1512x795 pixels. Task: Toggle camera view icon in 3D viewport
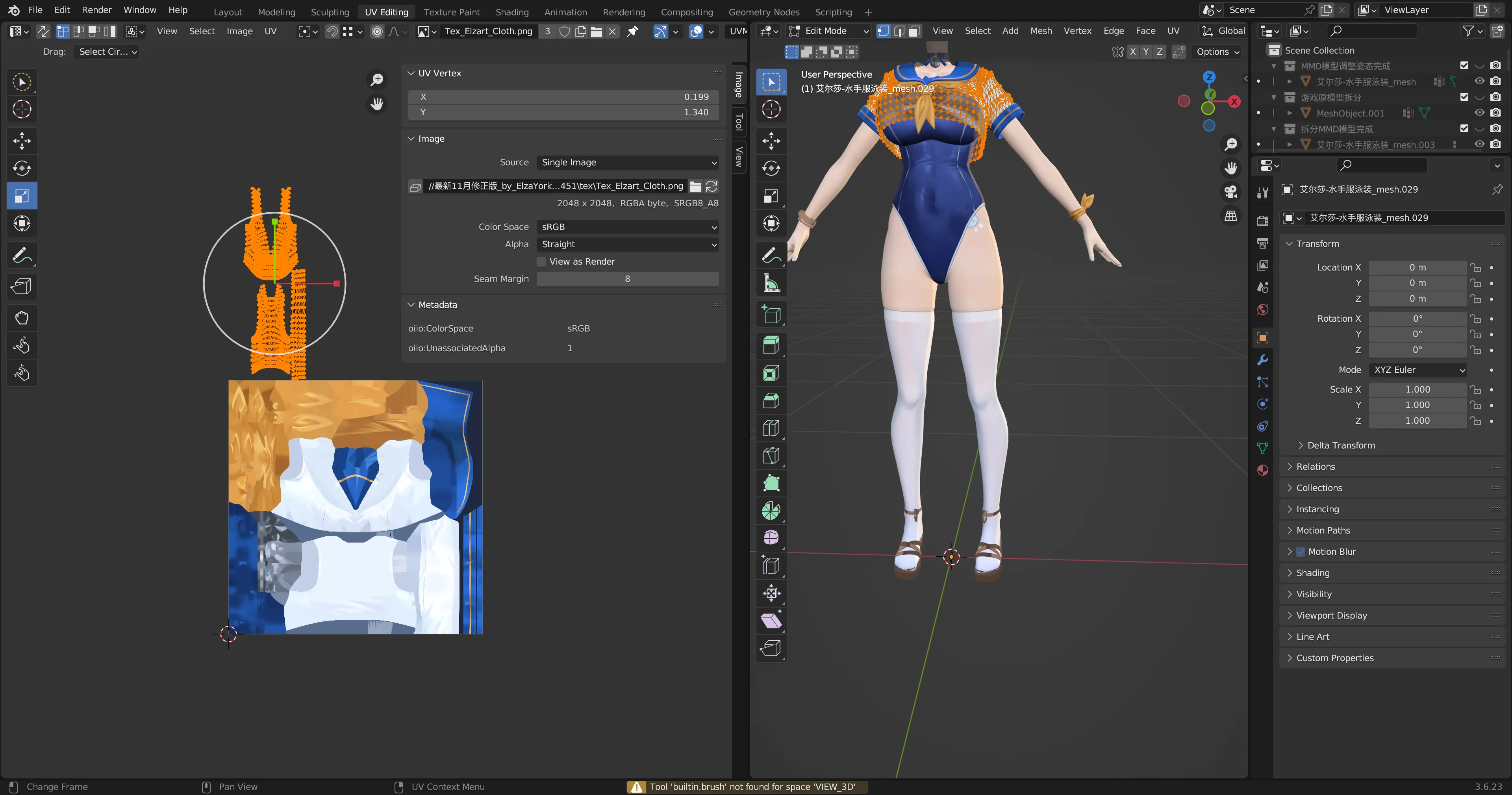click(1231, 191)
